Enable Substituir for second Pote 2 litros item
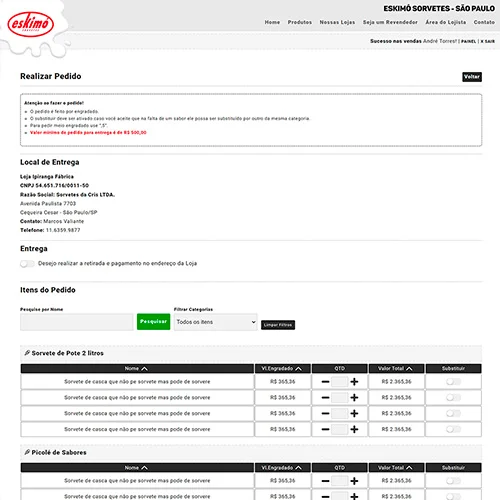Image resolution: width=500 pixels, height=500 pixels. tap(453, 397)
